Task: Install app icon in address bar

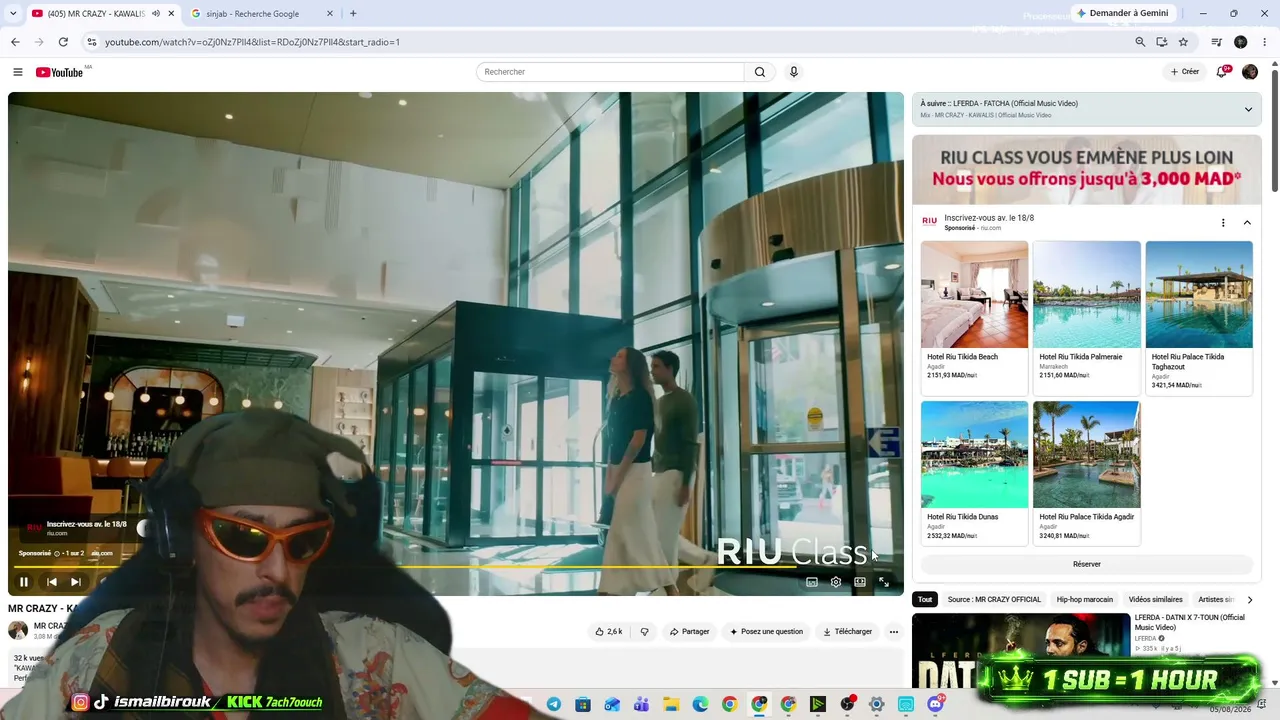Action: (1162, 42)
